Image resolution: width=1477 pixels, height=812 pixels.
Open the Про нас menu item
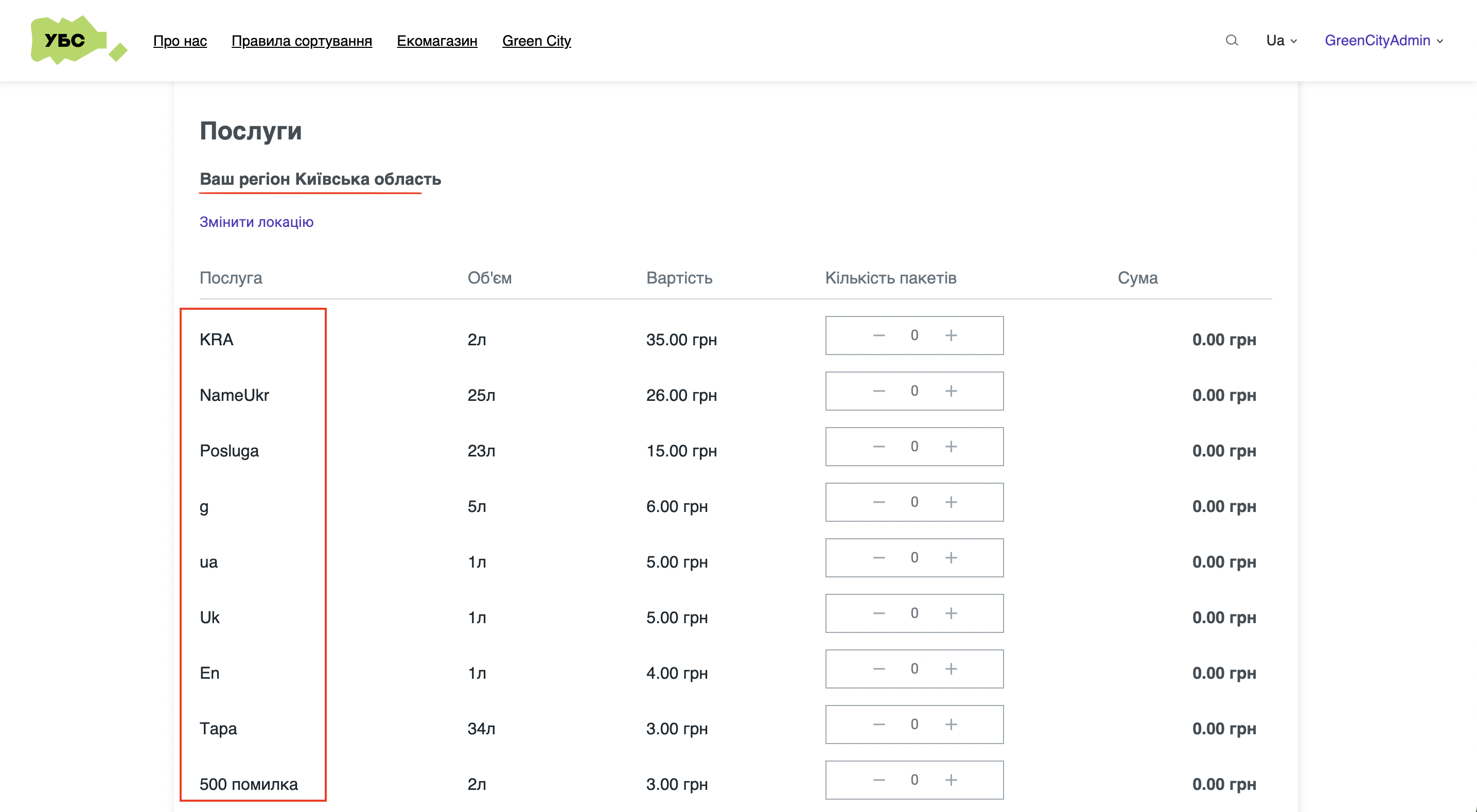point(180,41)
